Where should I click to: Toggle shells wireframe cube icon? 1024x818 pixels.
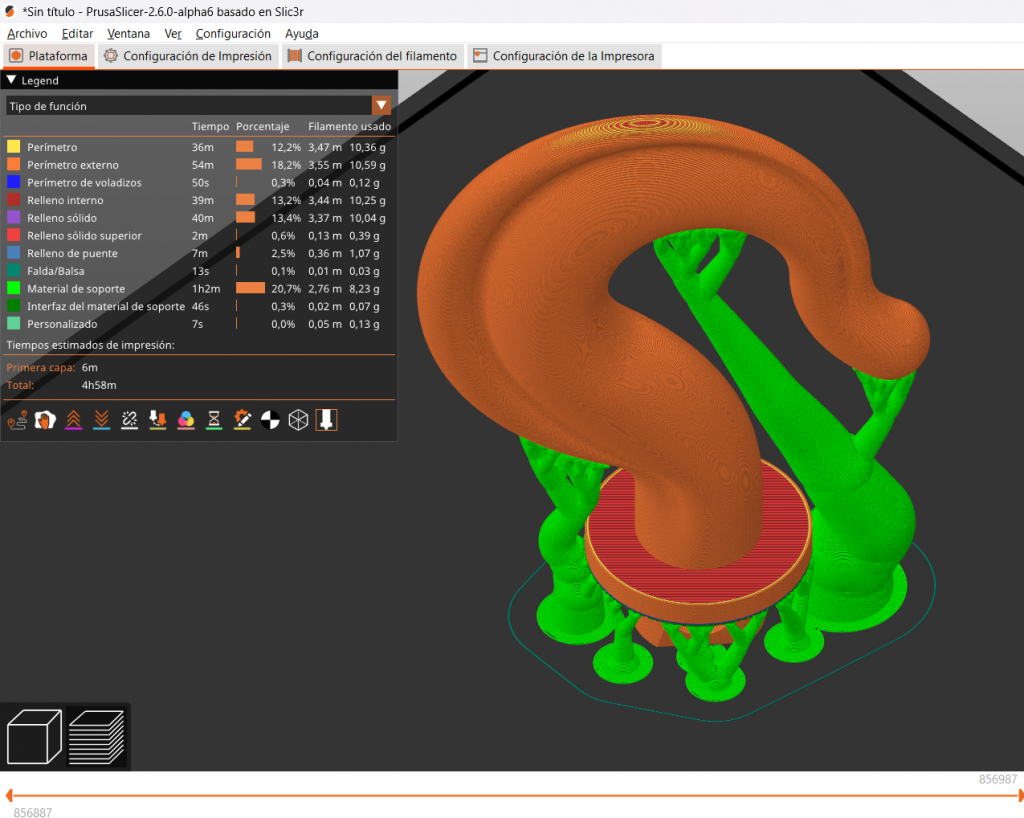point(298,421)
